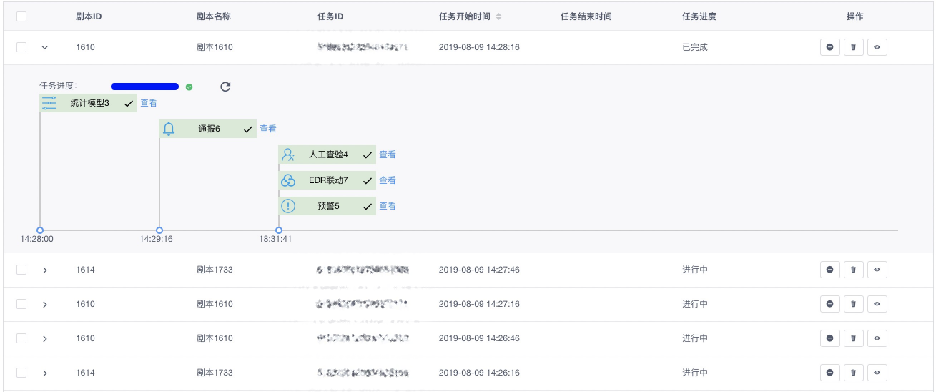Click the exclamation icon of 预警5 step

(288, 206)
